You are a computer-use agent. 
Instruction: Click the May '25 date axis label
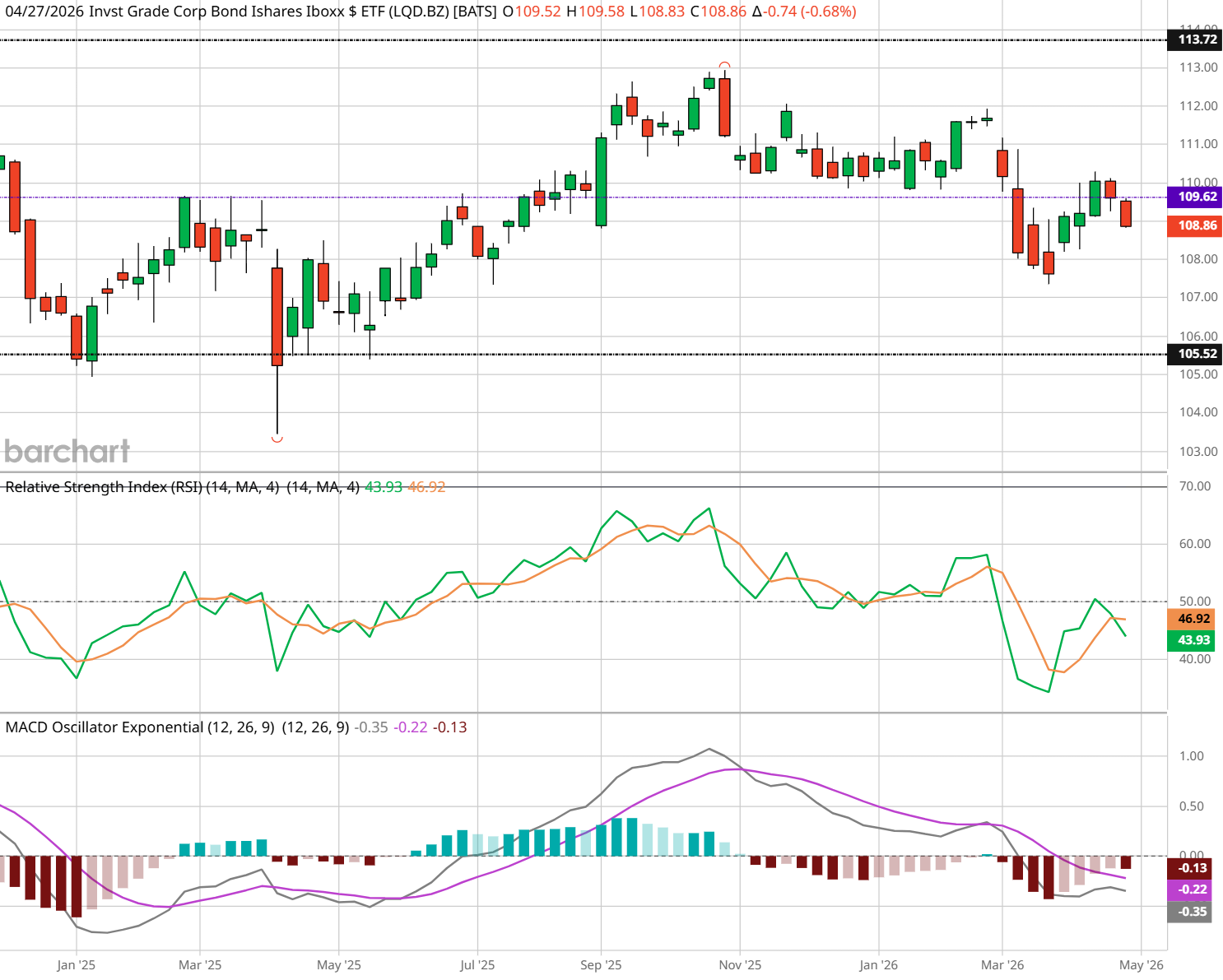point(339,965)
